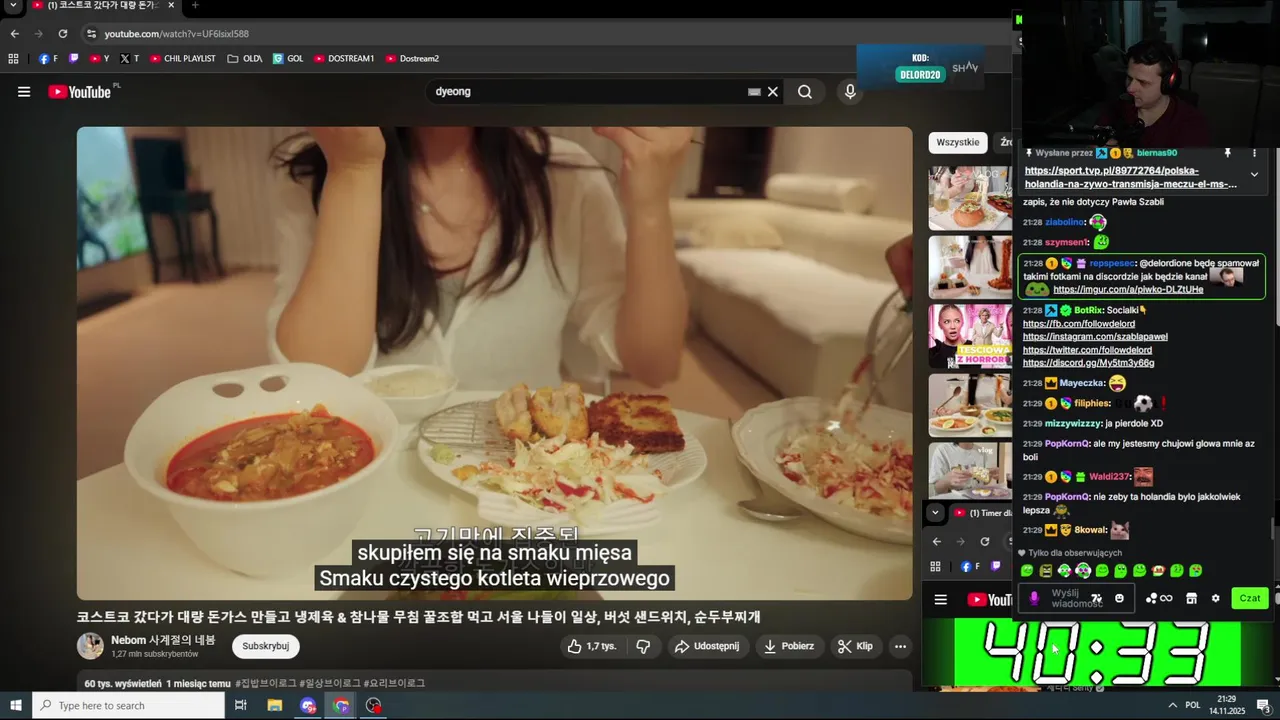Open the twitter.com/followdelord link

pyautogui.click(x=1087, y=350)
